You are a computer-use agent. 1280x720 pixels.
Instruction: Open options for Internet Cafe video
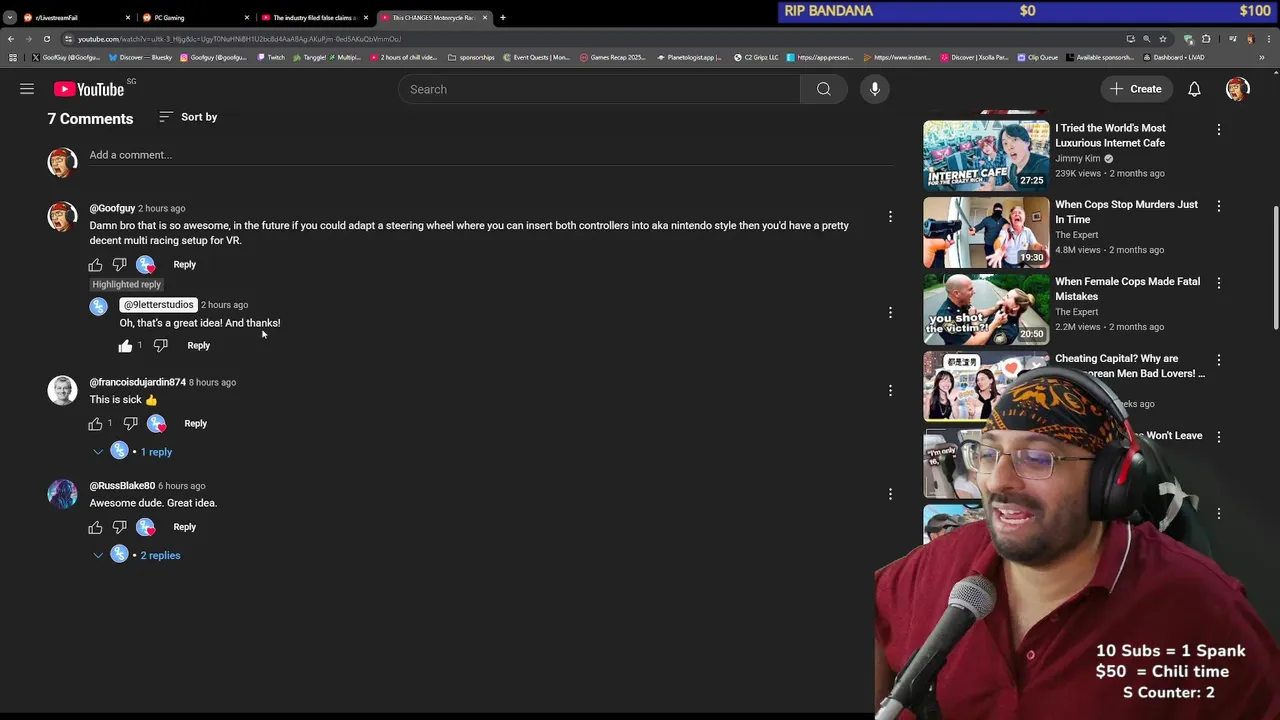click(1218, 130)
